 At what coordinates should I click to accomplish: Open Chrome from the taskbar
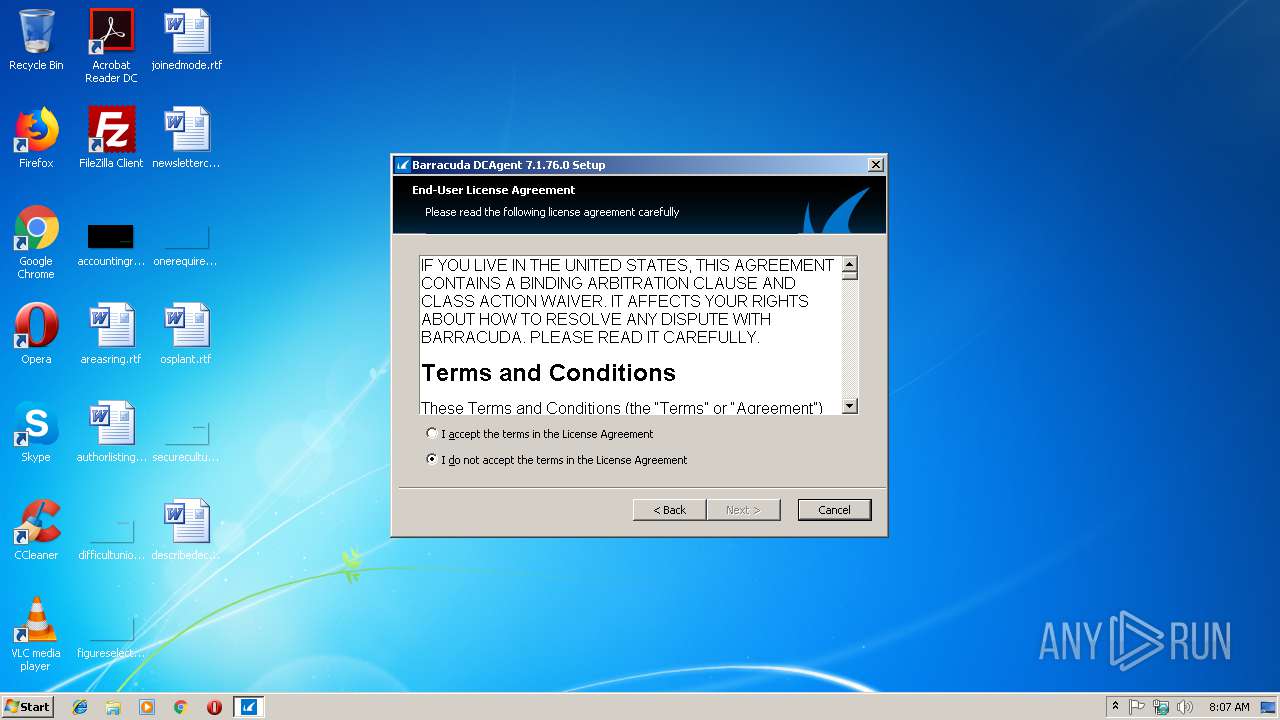pyautogui.click(x=181, y=707)
